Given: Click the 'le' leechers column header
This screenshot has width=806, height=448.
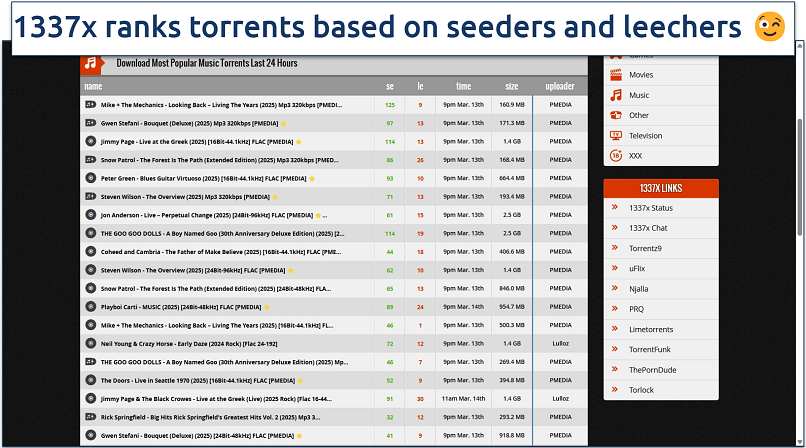Looking at the screenshot, I should click(420, 86).
